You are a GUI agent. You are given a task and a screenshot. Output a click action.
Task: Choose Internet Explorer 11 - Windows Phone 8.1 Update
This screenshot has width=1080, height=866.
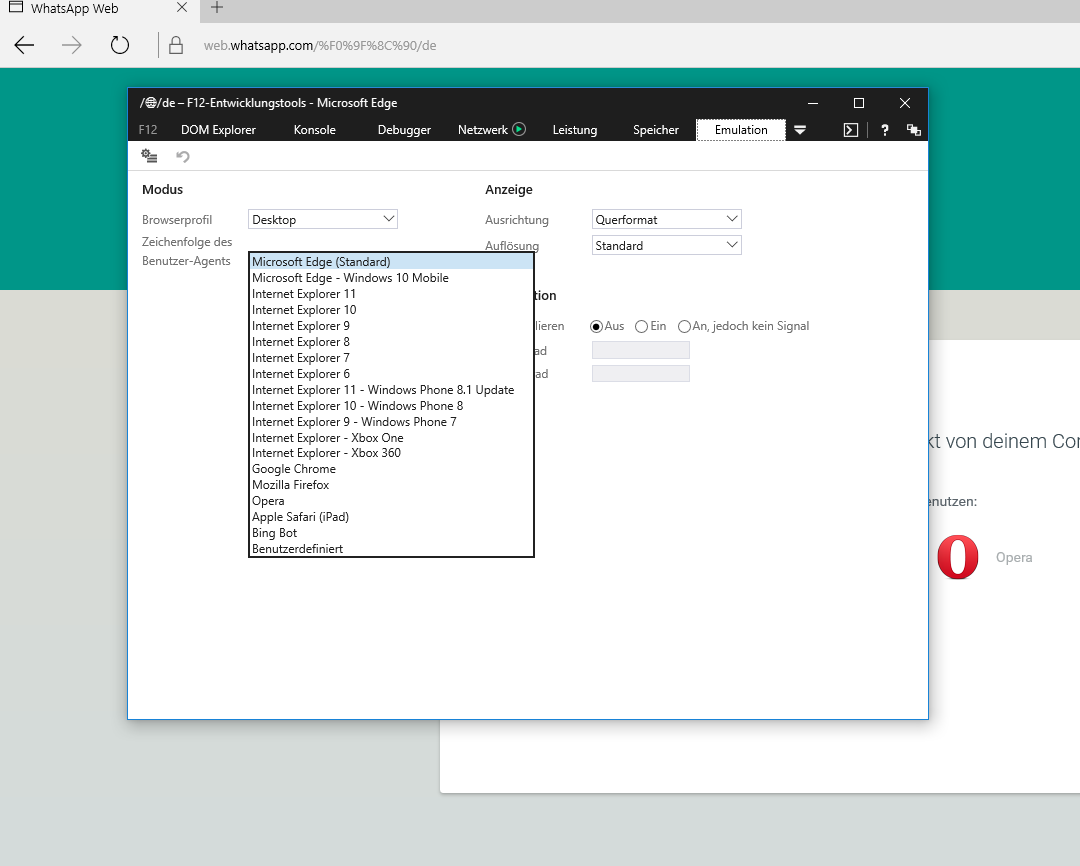[x=391, y=389]
